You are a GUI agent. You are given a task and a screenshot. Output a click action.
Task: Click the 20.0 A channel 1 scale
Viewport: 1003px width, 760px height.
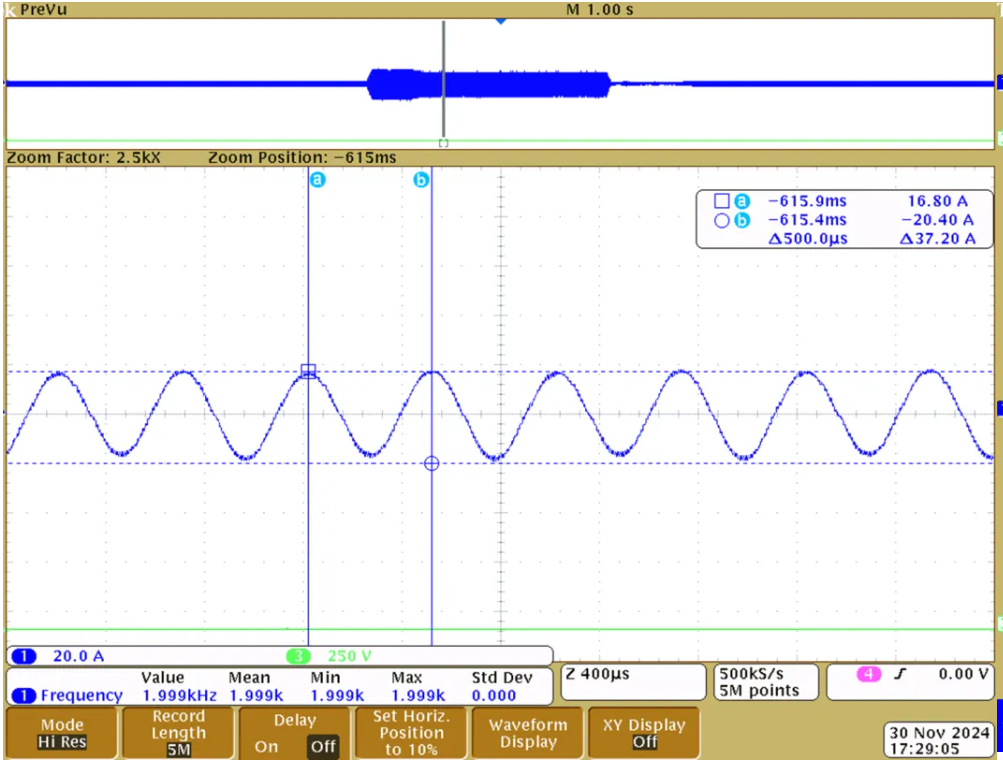(x=79, y=656)
